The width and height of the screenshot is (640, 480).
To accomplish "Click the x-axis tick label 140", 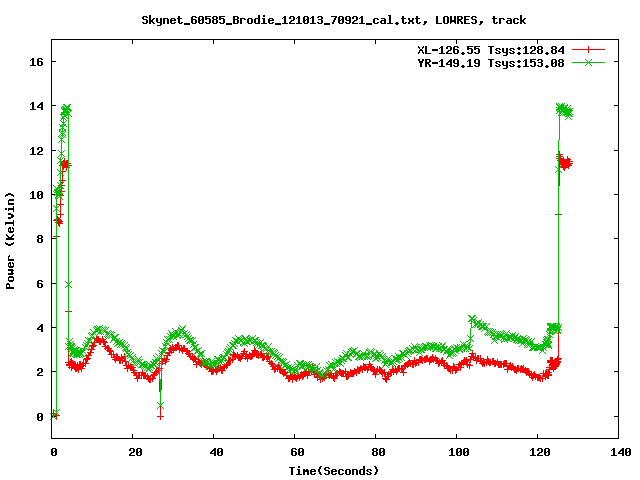I will pyautogui.click(x=620, y=452).
